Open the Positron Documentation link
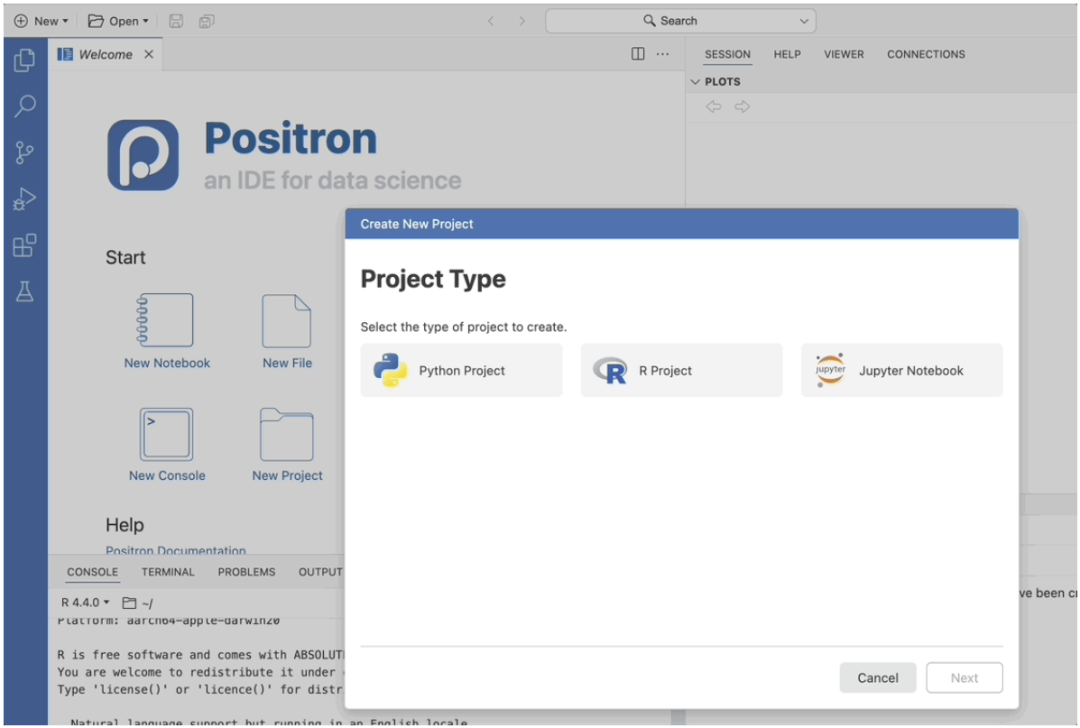 [176, 550]
